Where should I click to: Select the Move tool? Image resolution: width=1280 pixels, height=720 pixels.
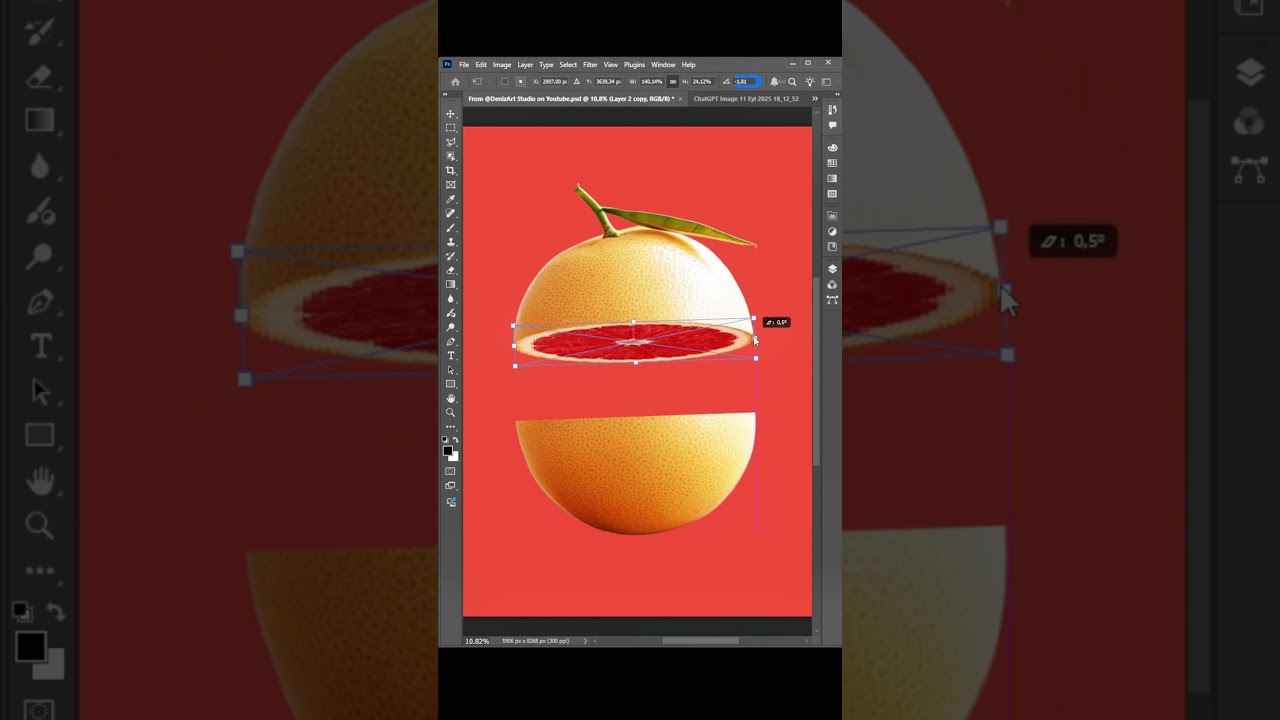[x=450, y=114]
